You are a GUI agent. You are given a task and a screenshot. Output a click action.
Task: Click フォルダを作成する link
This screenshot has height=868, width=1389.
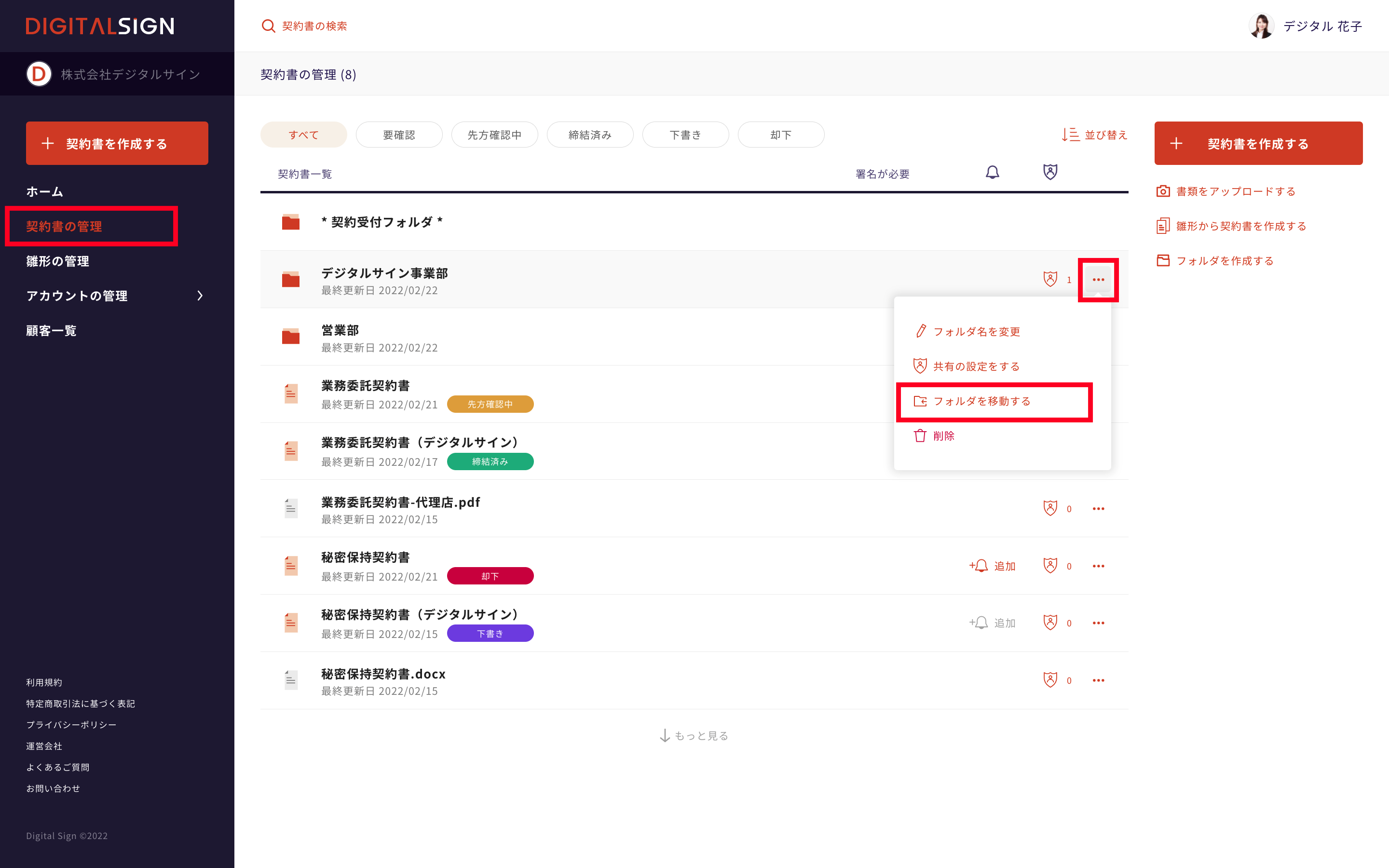click(1224, 260)
